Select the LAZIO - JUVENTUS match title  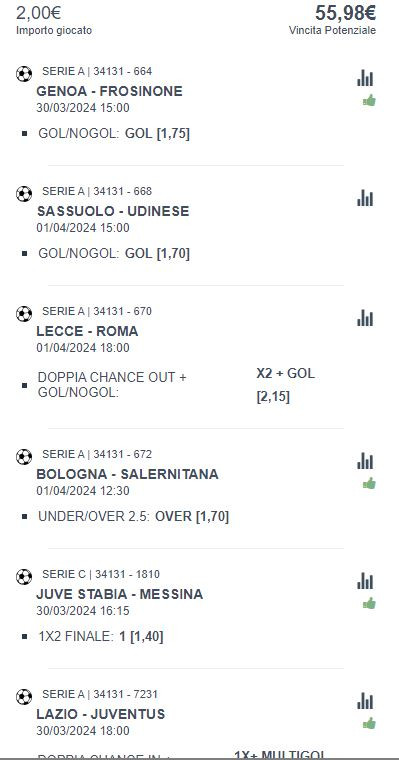(101, 714)
